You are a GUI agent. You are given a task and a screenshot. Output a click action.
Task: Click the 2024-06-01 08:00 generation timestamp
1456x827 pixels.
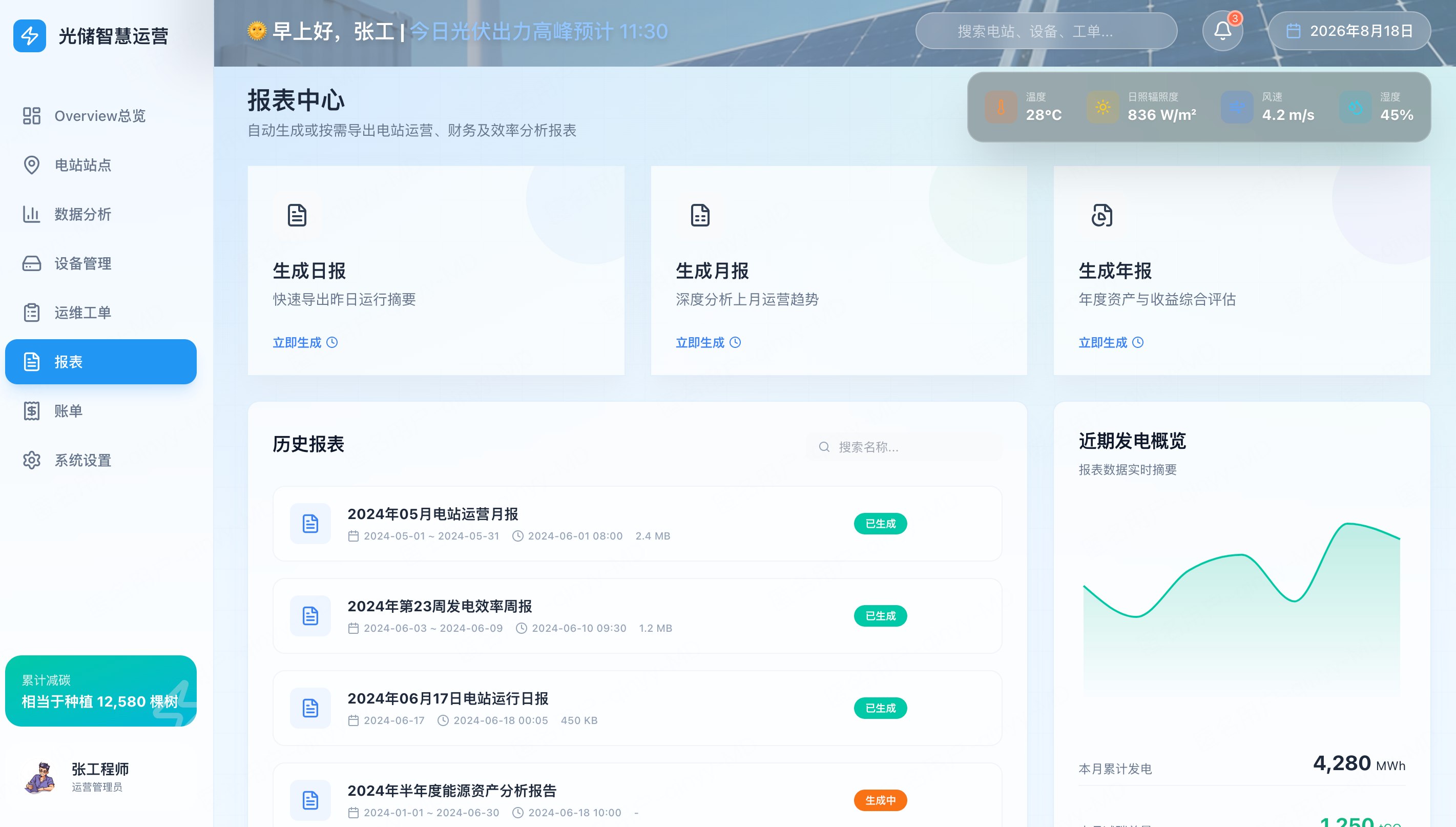(x=575, y=536)
